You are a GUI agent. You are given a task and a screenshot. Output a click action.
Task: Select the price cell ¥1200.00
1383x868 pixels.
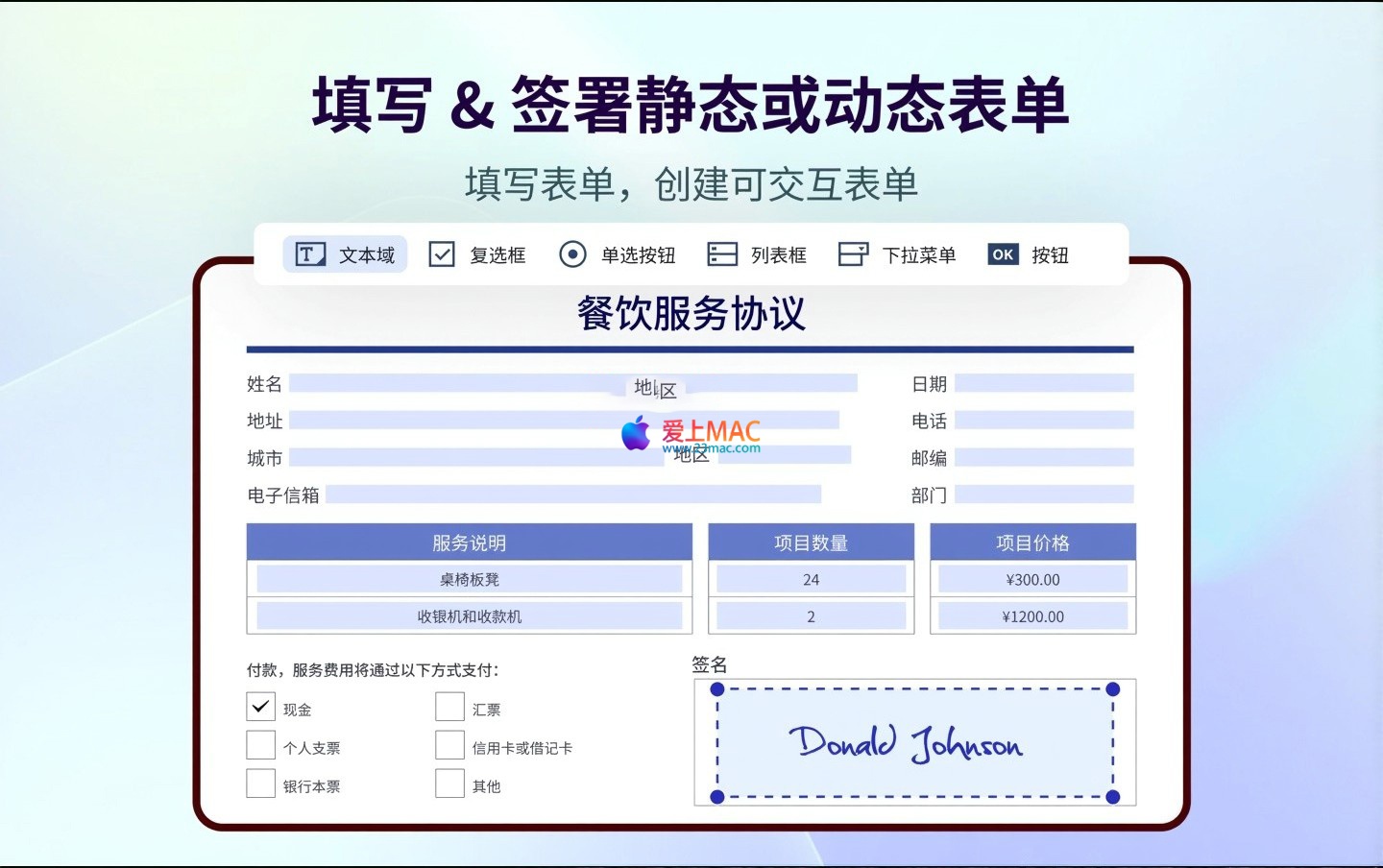pyautogui.click(x=1033, y=616)
